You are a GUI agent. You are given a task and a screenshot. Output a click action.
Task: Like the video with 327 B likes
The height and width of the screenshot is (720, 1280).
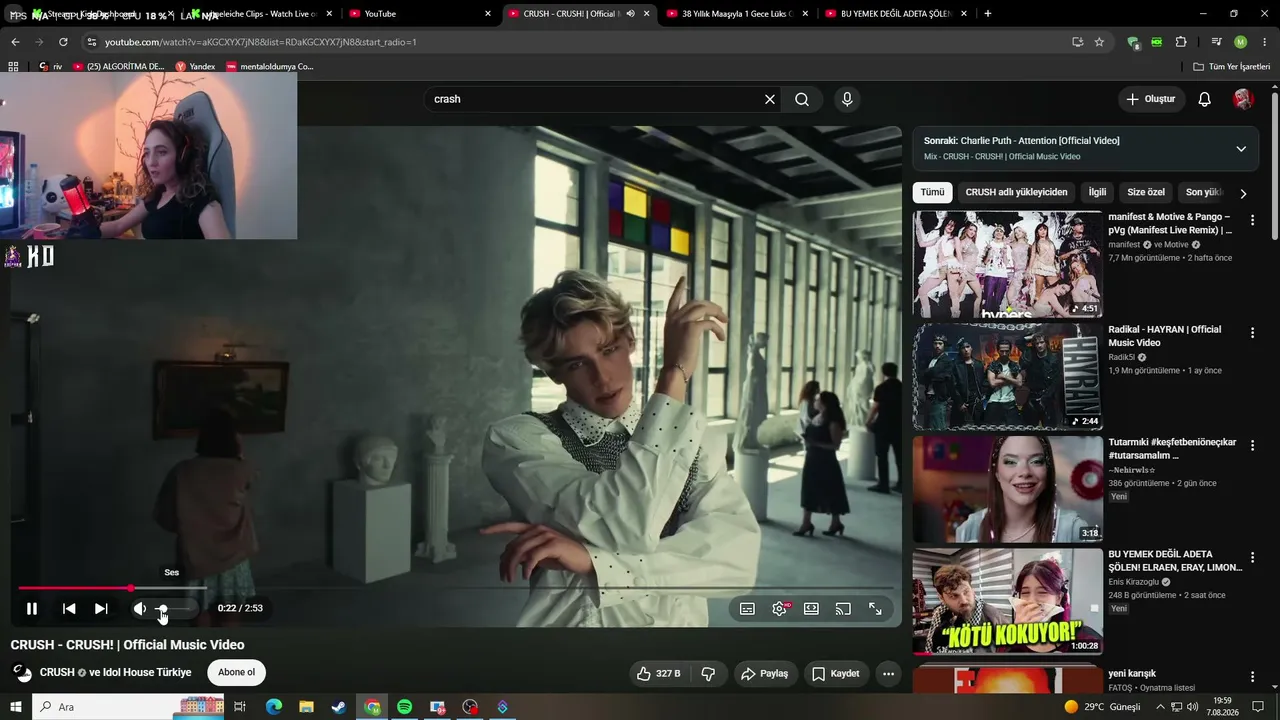click(658, 674)
